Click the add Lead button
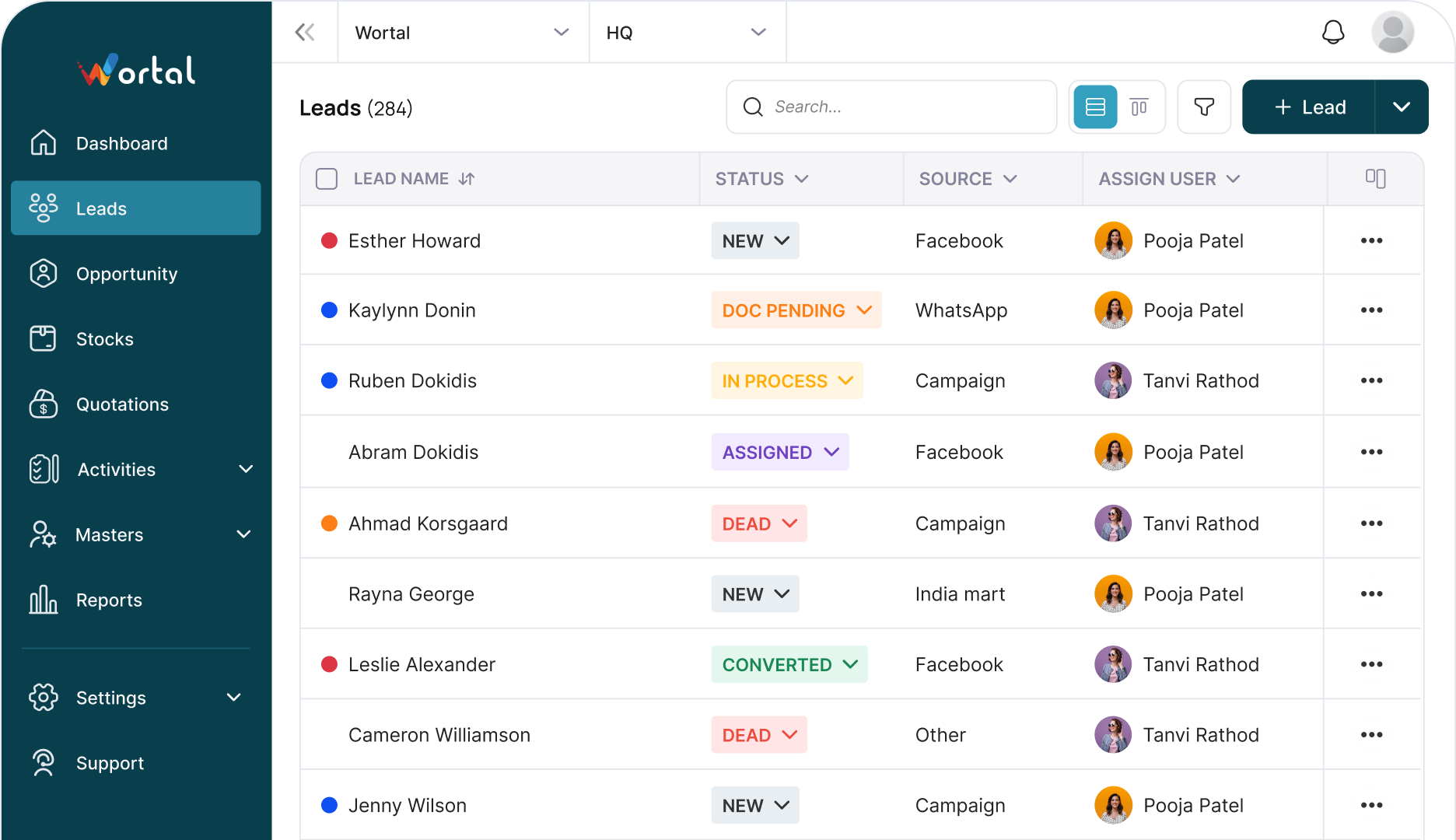This screenshot has height=840, width=1456. click(x=1309, y=107)
